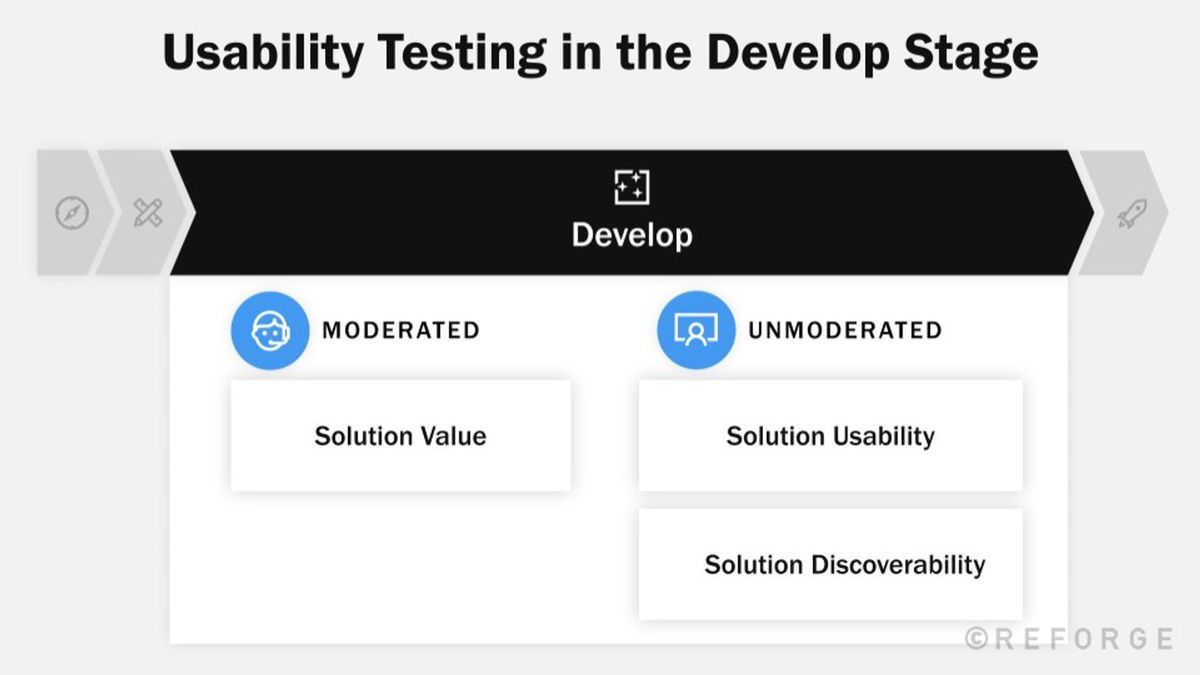Select the rocket launch stage icon
The width and height of the screenshot is (1200, 675).
pyautogui.click(x=1132, y=213)
